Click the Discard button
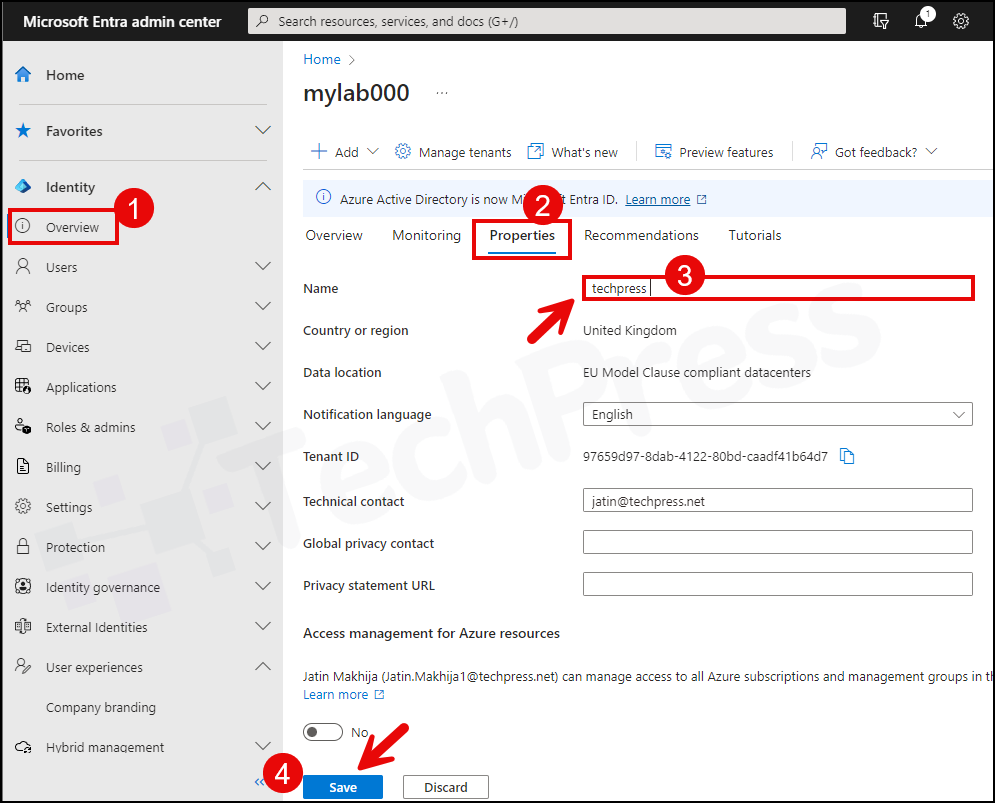The width and height of the screenshot is (995, 803). [x=445, y=787]
